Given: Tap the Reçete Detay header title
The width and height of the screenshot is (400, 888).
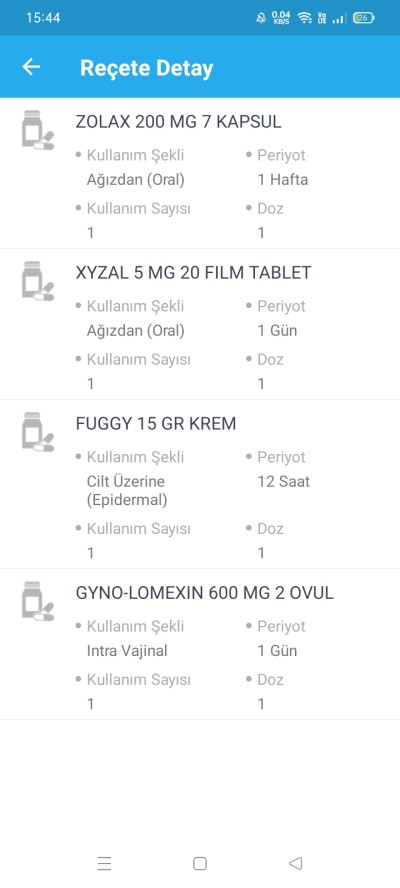Looking at the screenshot, I should click(147, 68).
